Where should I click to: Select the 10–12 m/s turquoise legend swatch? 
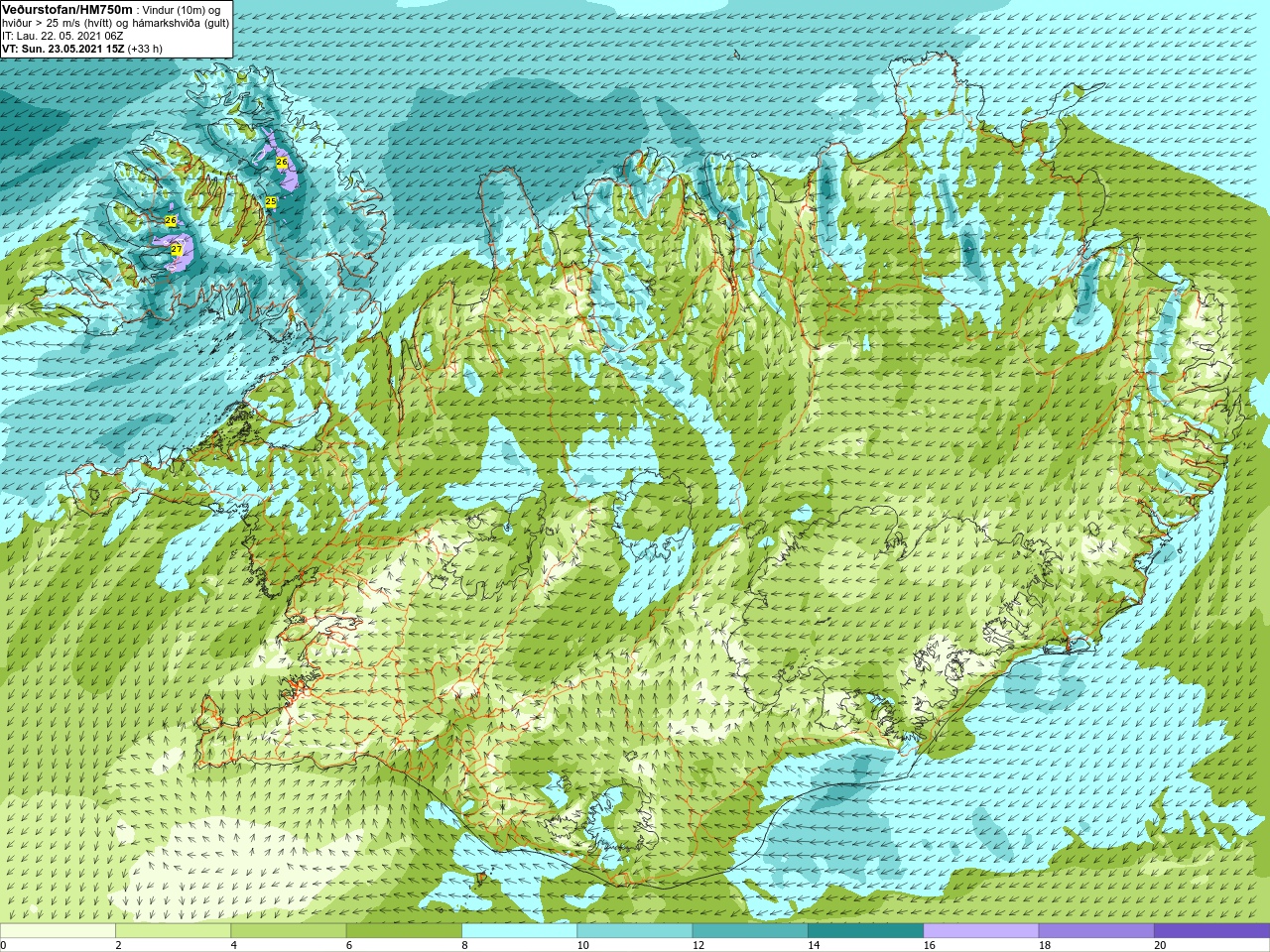coord(635,931)
